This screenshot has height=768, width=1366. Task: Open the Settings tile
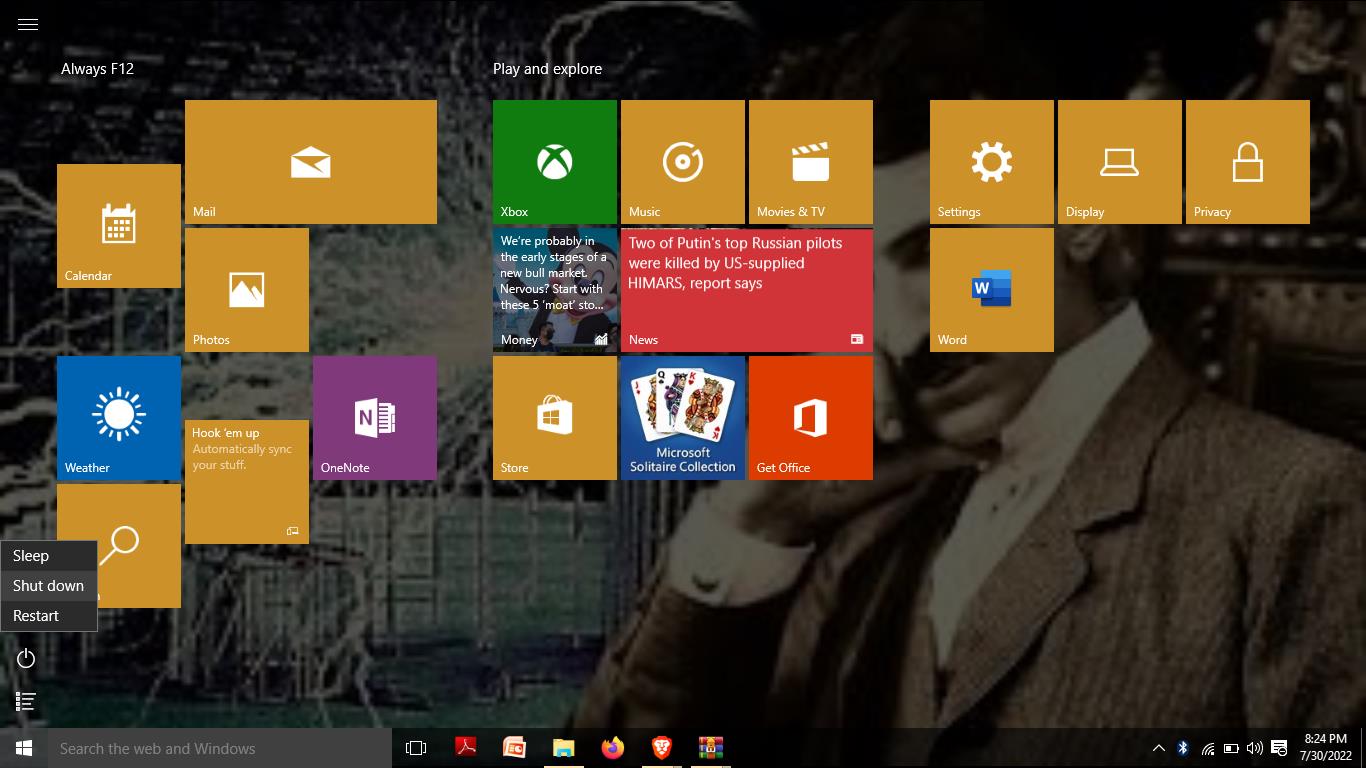[x=992, y=162]
